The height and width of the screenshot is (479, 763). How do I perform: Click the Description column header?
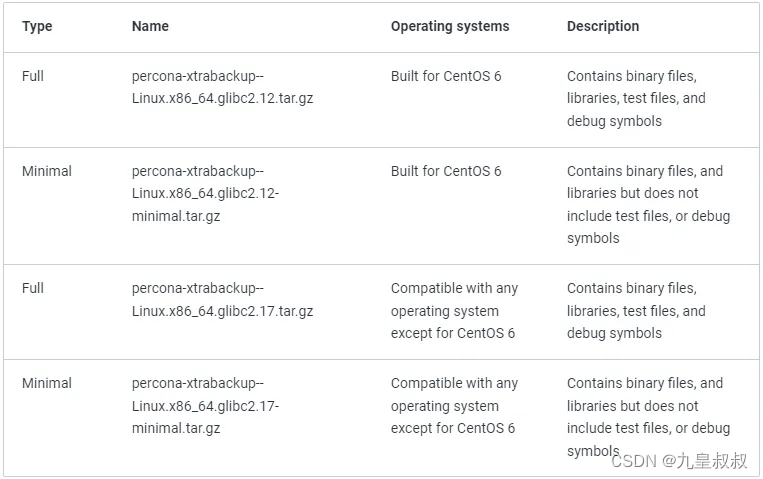602,26
